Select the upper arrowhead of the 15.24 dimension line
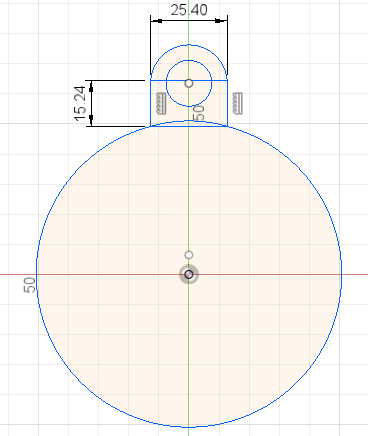This screenshot has width=368, height=436. click(x=91, y=86)
